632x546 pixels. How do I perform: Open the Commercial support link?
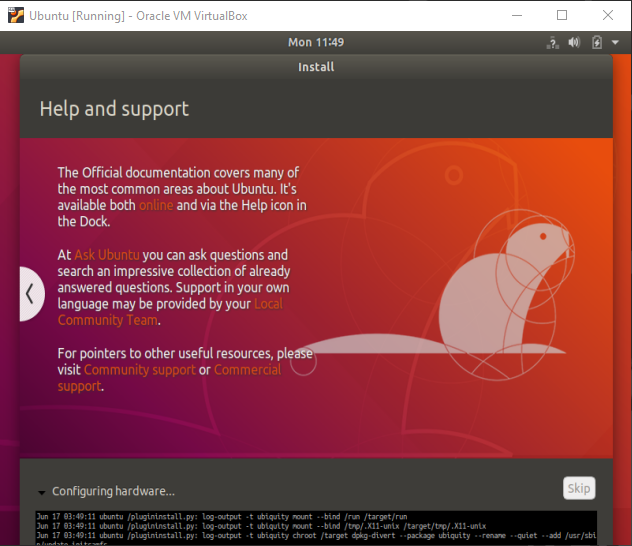[x=169, y=378]
